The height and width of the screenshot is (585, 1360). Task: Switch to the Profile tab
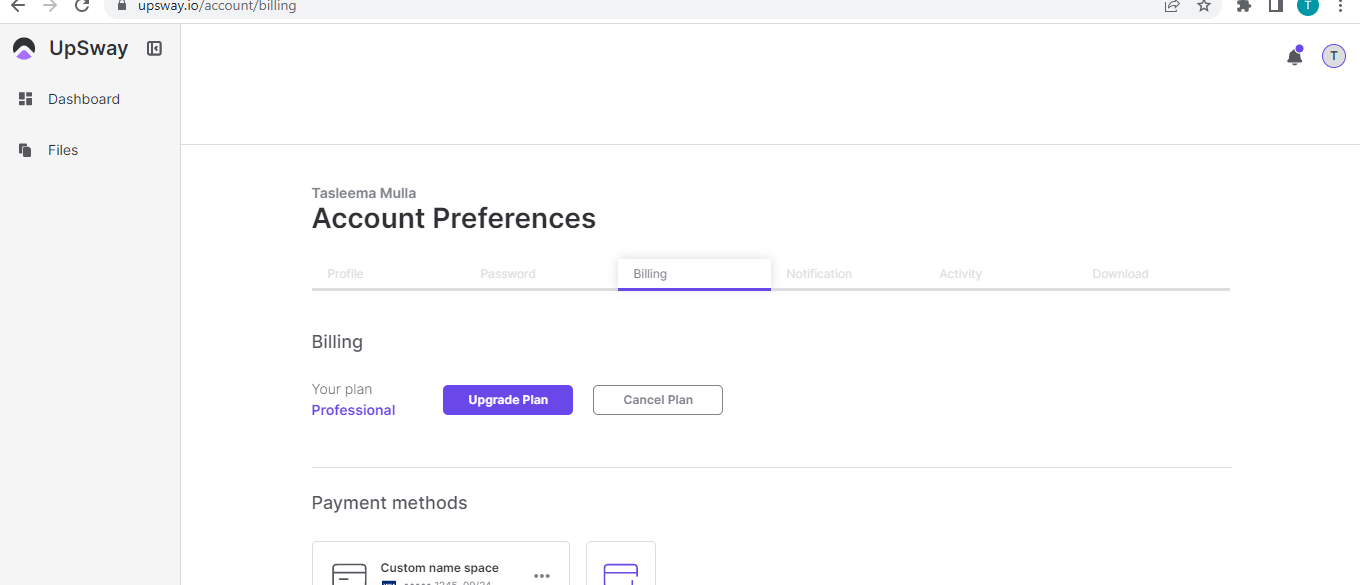pyautogui.click(x=345, y=274)
